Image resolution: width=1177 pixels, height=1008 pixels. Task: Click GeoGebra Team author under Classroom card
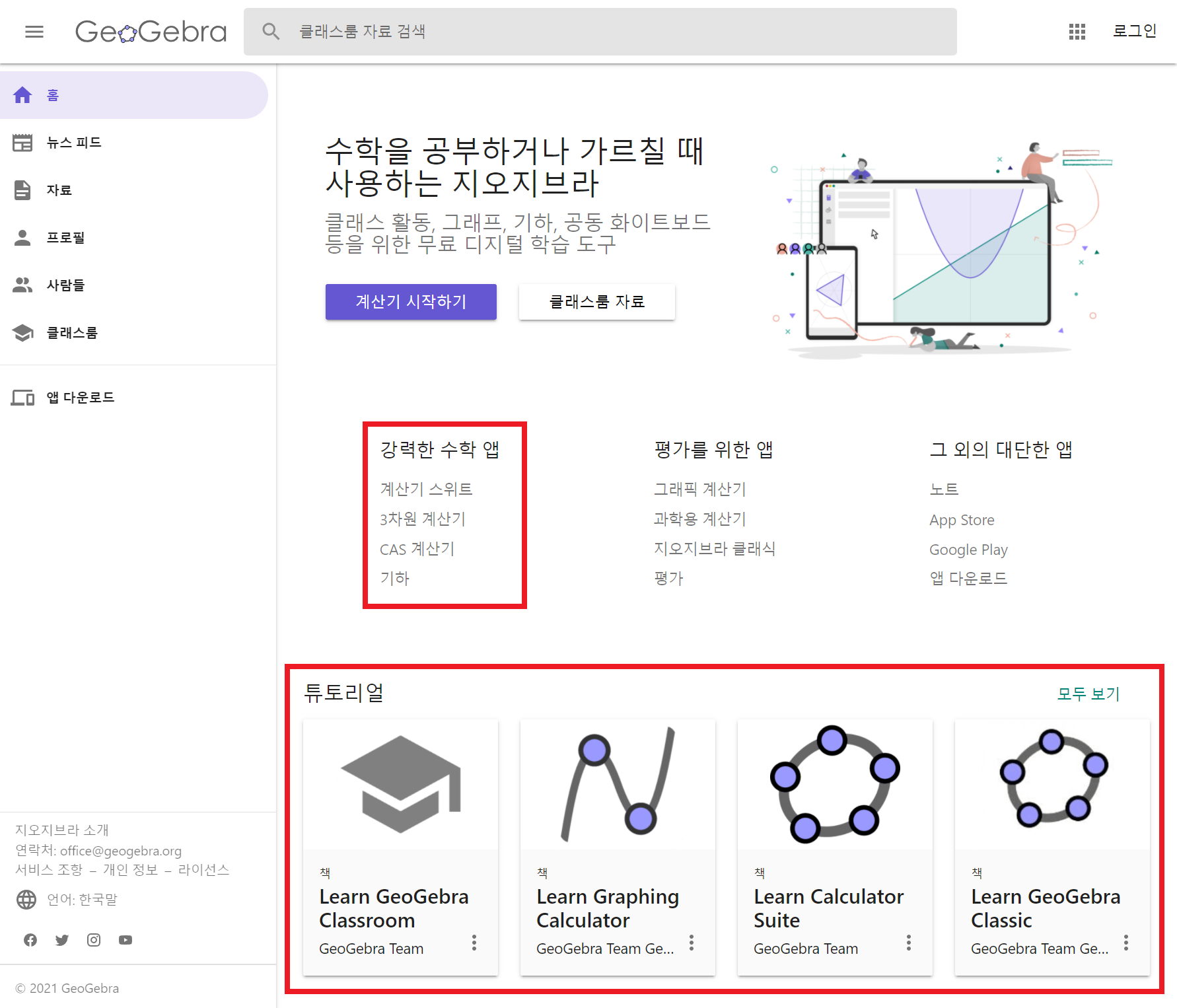click(371, 949)
